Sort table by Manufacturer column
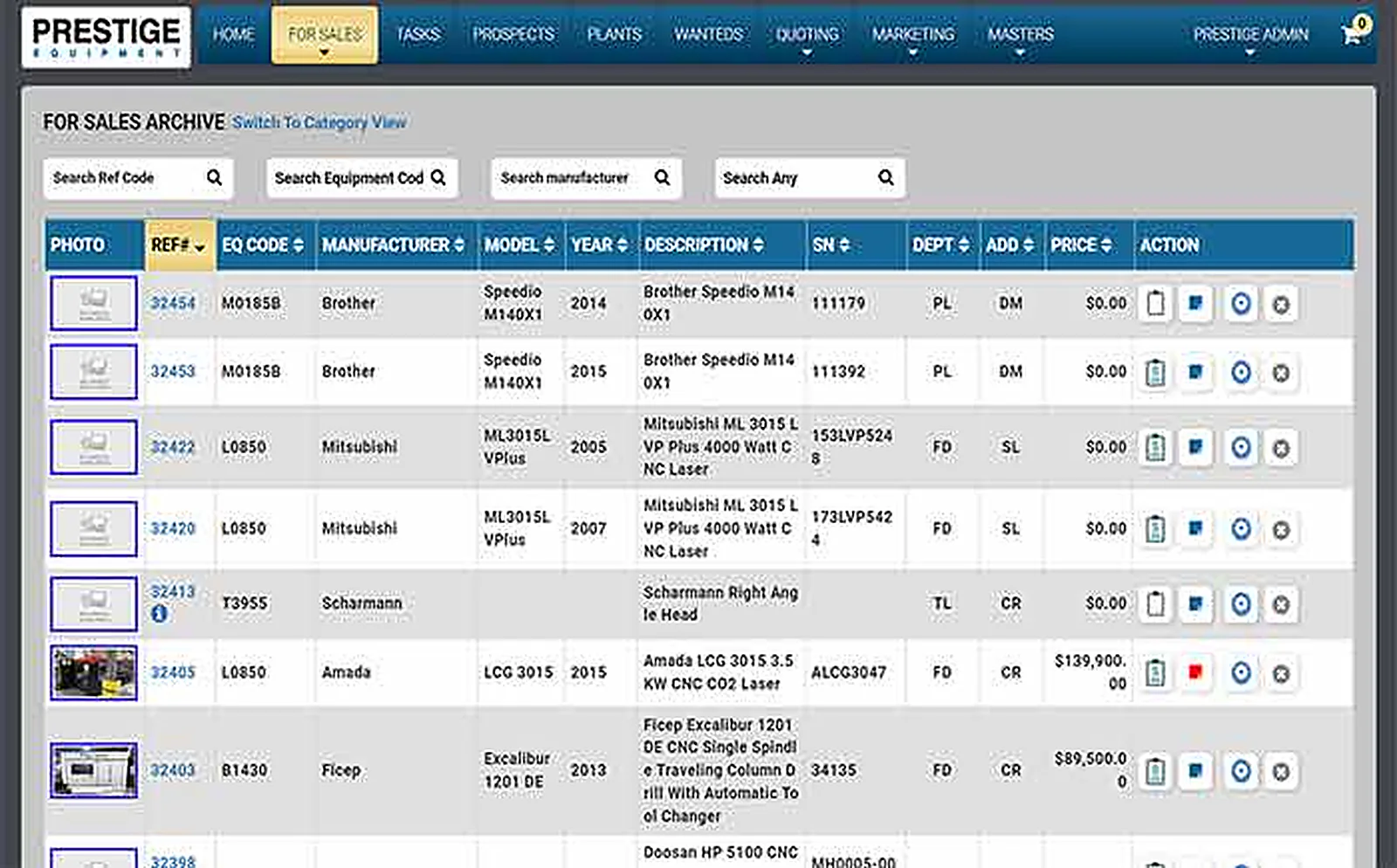Viewport: 1397px width, 868px height. (x=393, y=245)
